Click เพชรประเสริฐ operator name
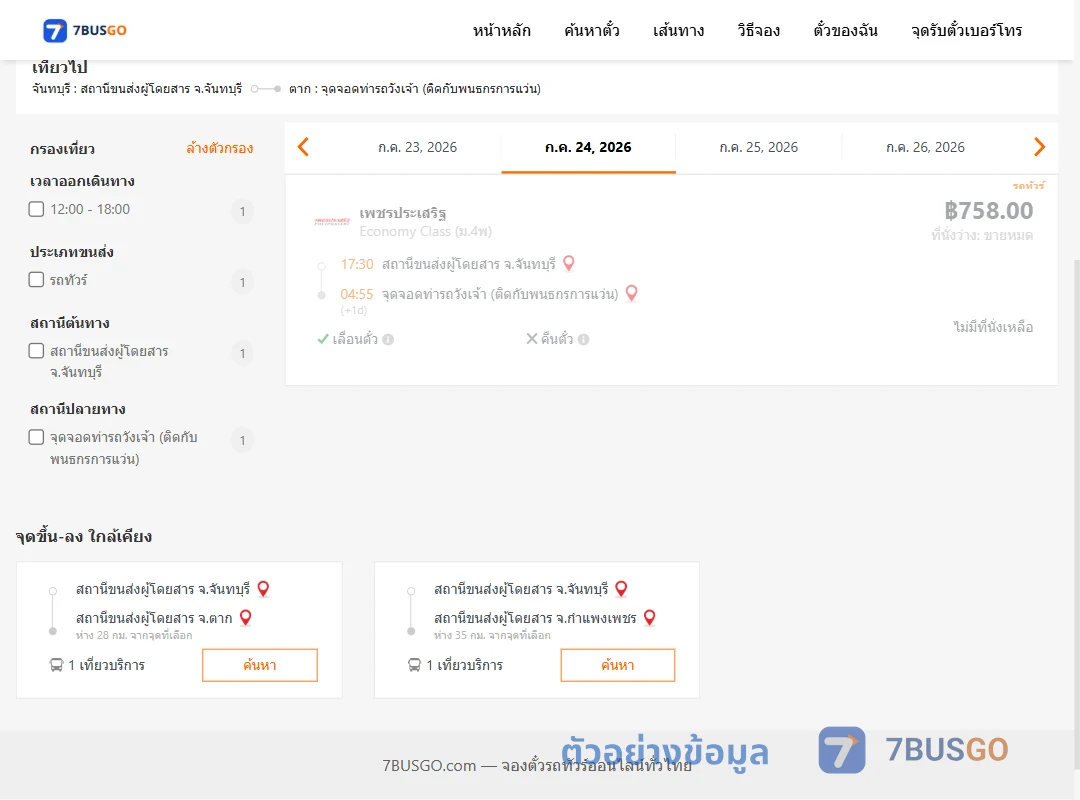Image resolution: width=1080 pixels, height=800 pixels. 403,213
